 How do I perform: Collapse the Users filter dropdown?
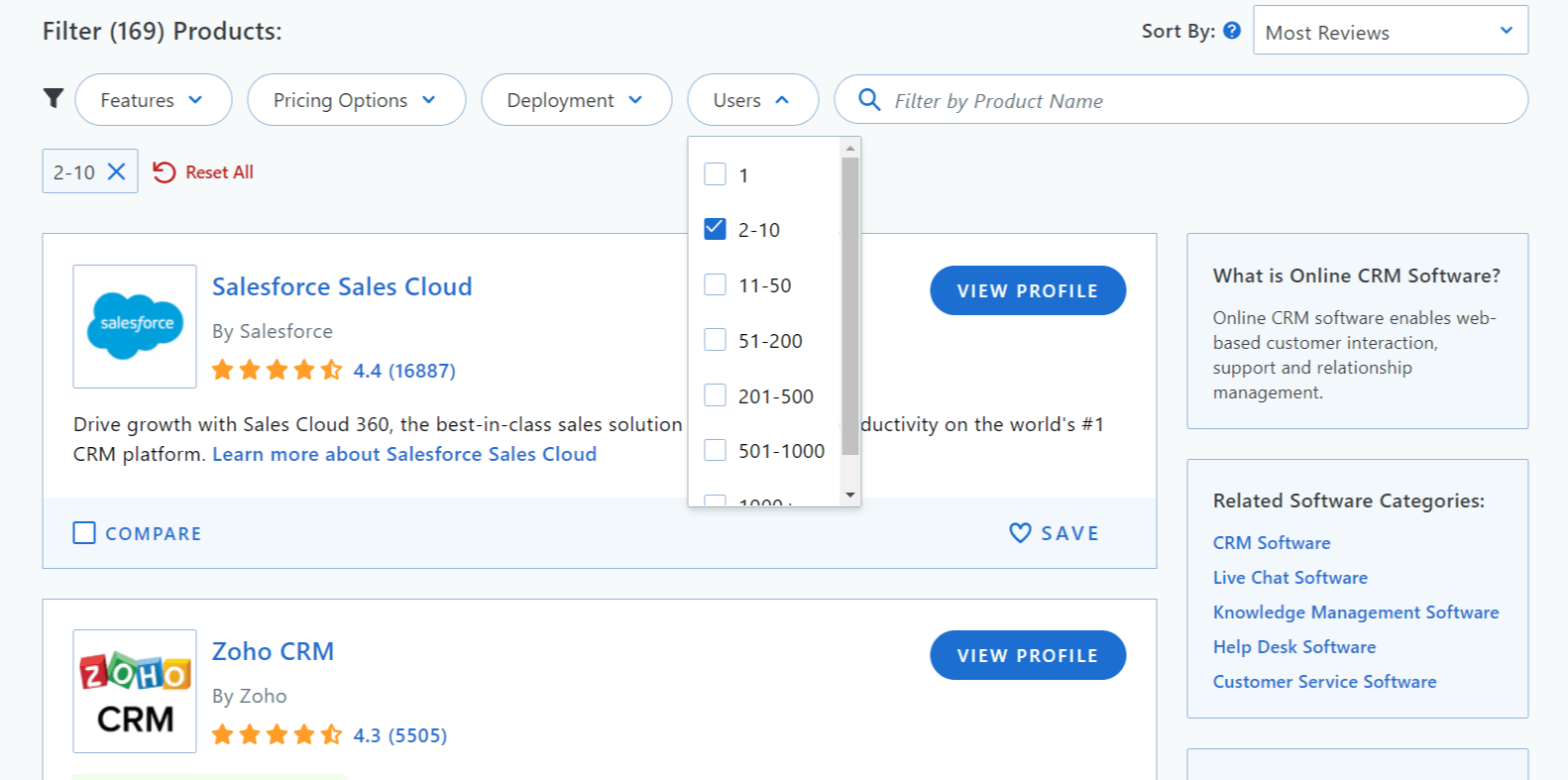(752, 100)
